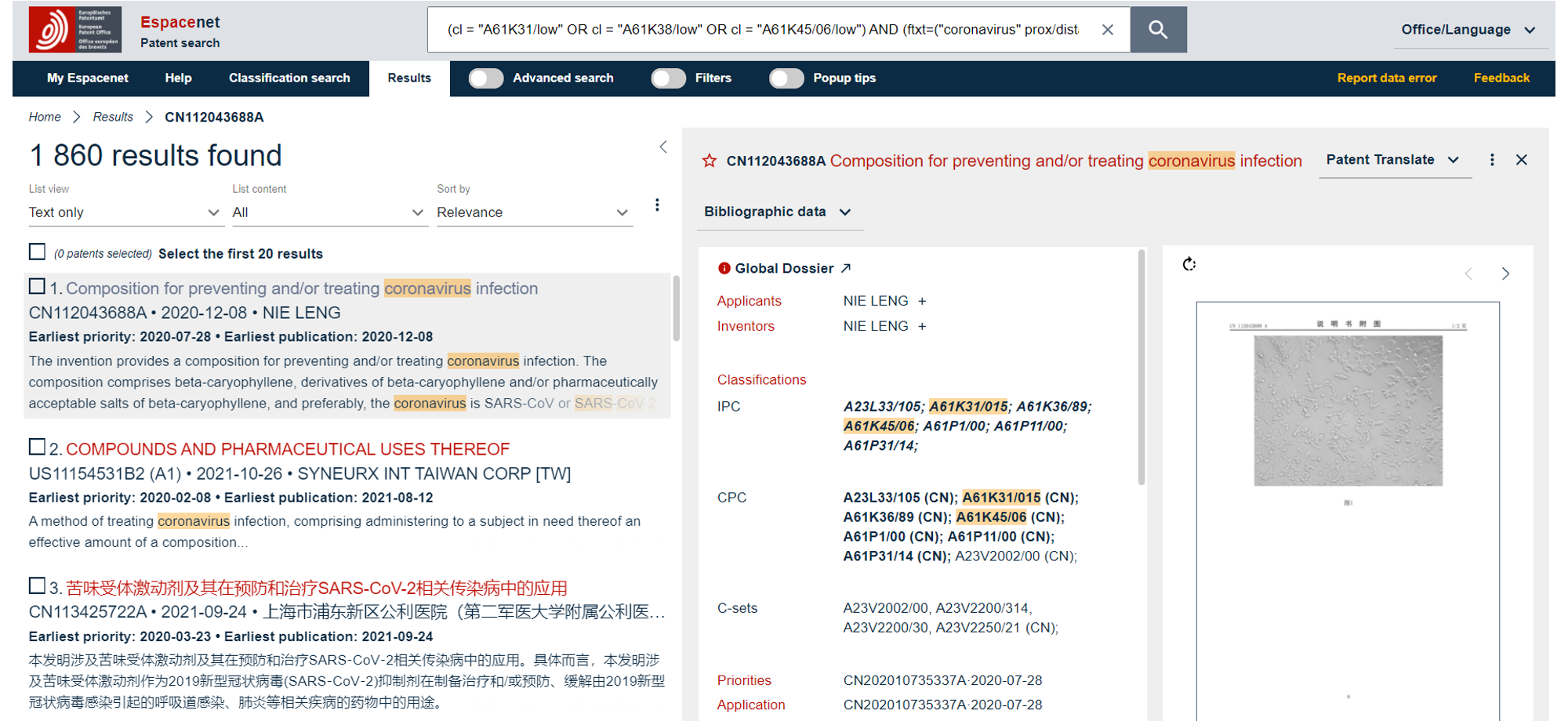Open the My Espacenet menu

tap(87, 78)
